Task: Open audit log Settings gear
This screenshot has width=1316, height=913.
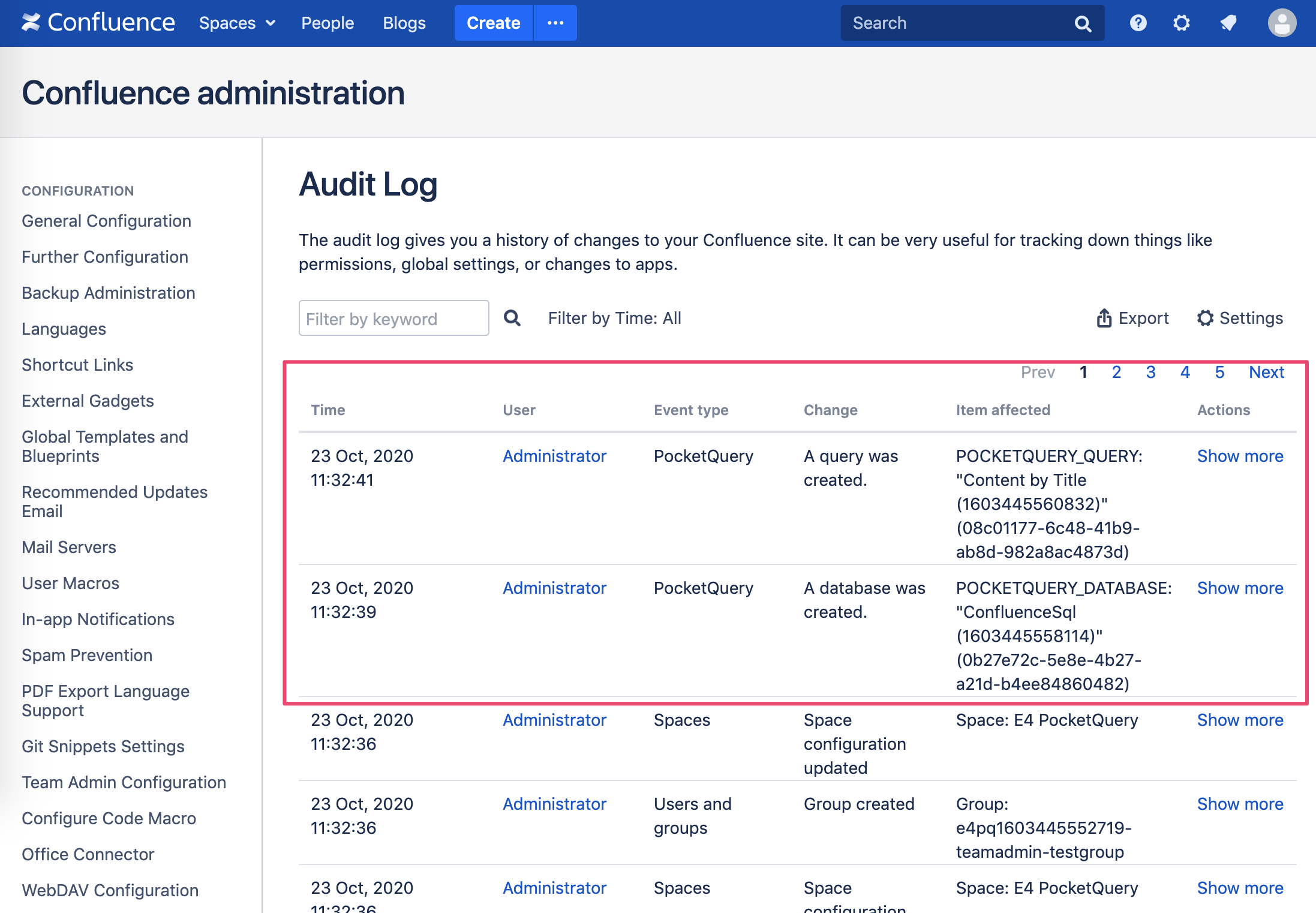Action: click(1240, 318)
